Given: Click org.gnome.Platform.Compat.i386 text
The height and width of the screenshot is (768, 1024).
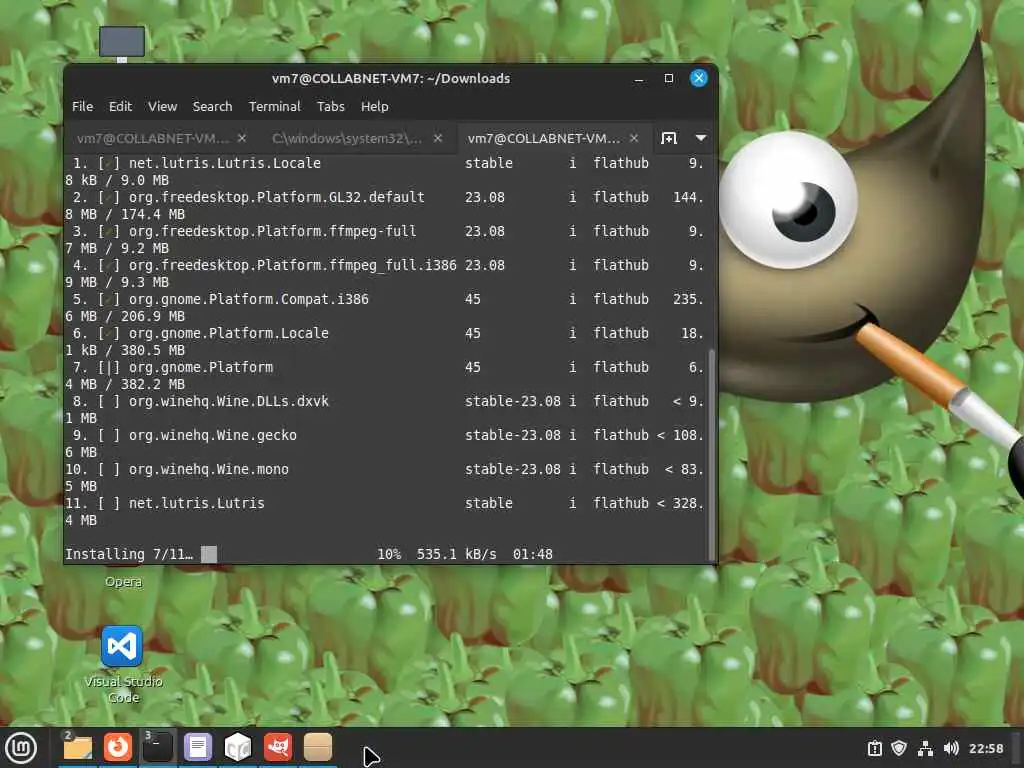Looking at the screenshot, I should point(248,299).
